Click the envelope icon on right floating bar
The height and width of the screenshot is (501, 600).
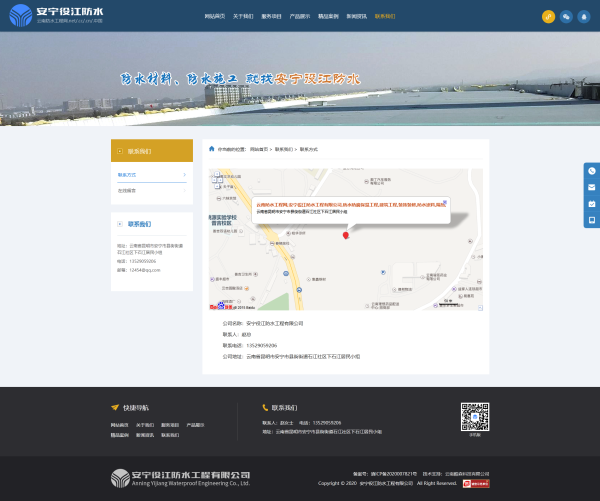tap(592, 187)
